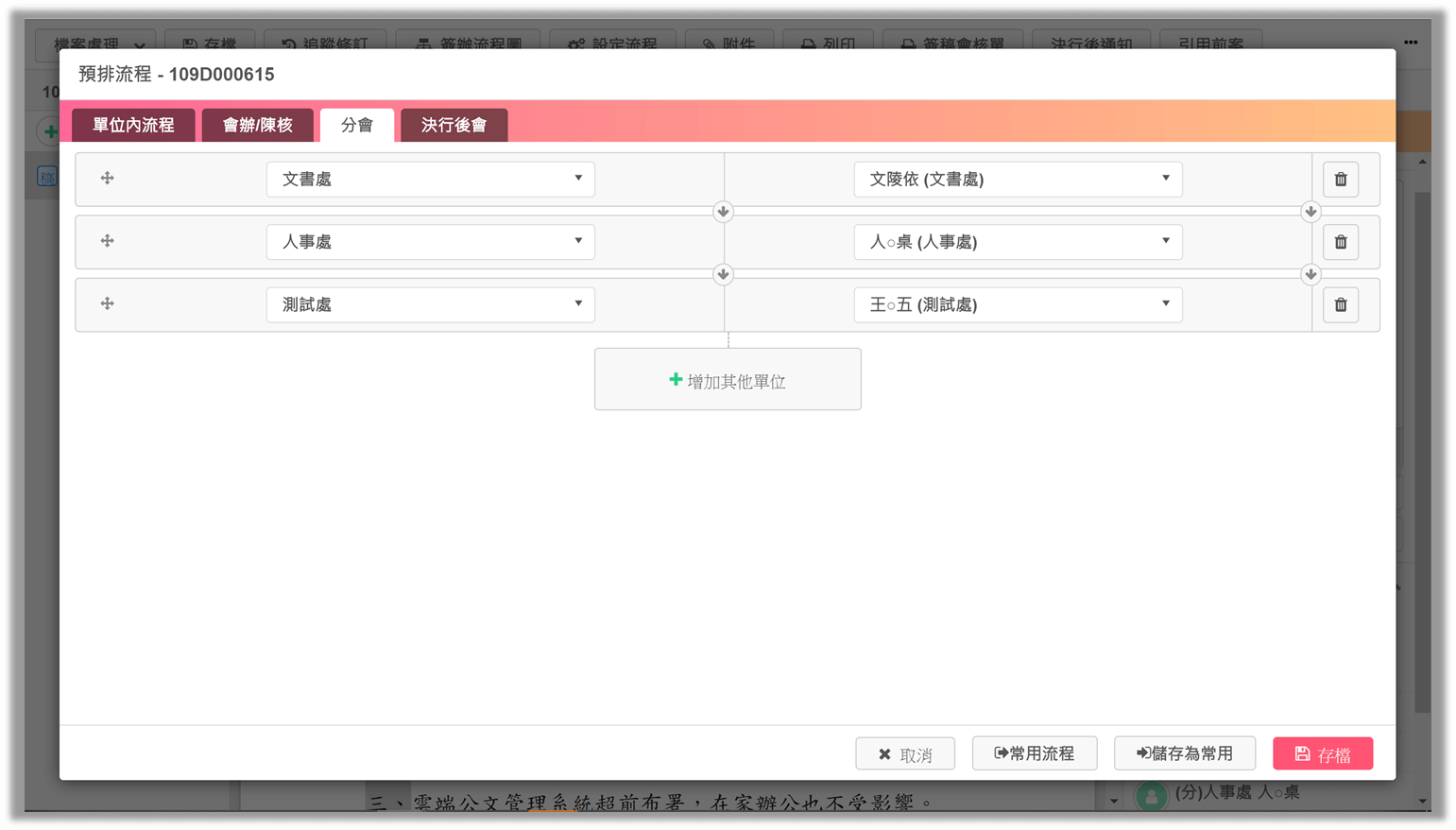Click the drag handle of 人事處 row
1456x830 pixels.
[x=108, y=241]
